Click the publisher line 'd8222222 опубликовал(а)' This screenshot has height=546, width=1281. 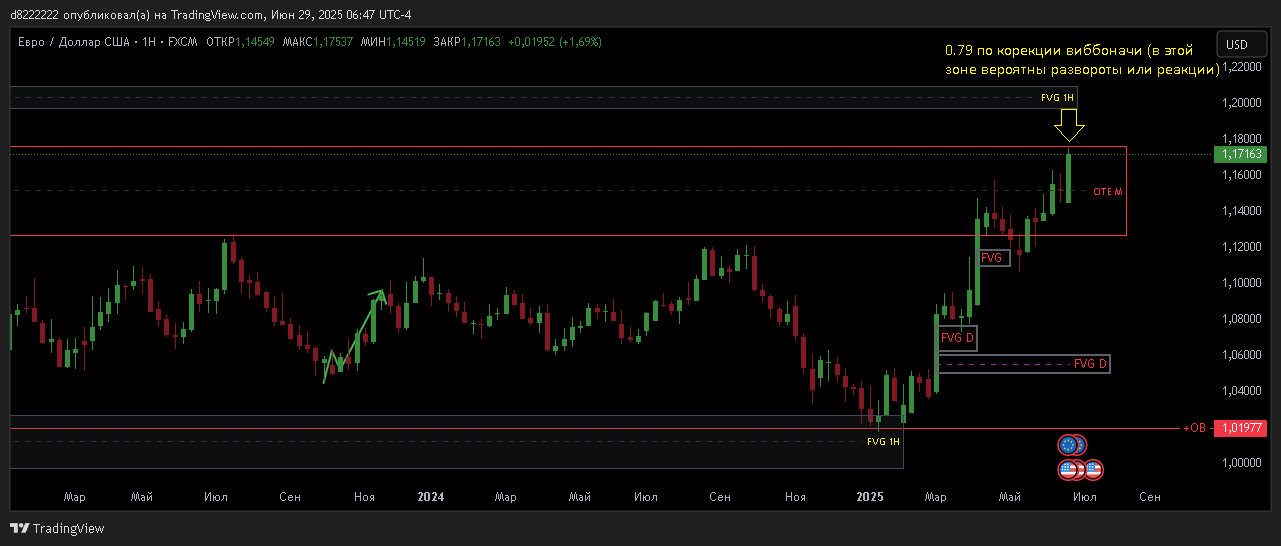(78, 14)
